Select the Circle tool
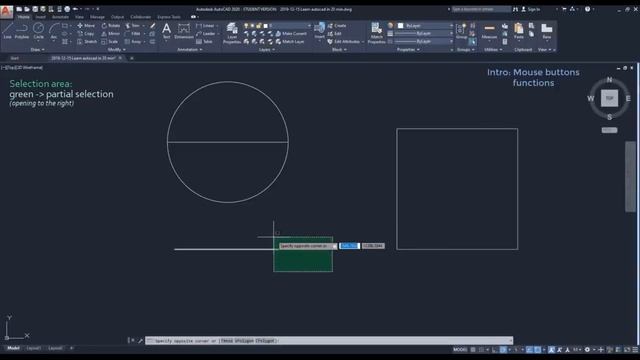The height and width of the screenshot is (360, 640). (x=38, y=31)
